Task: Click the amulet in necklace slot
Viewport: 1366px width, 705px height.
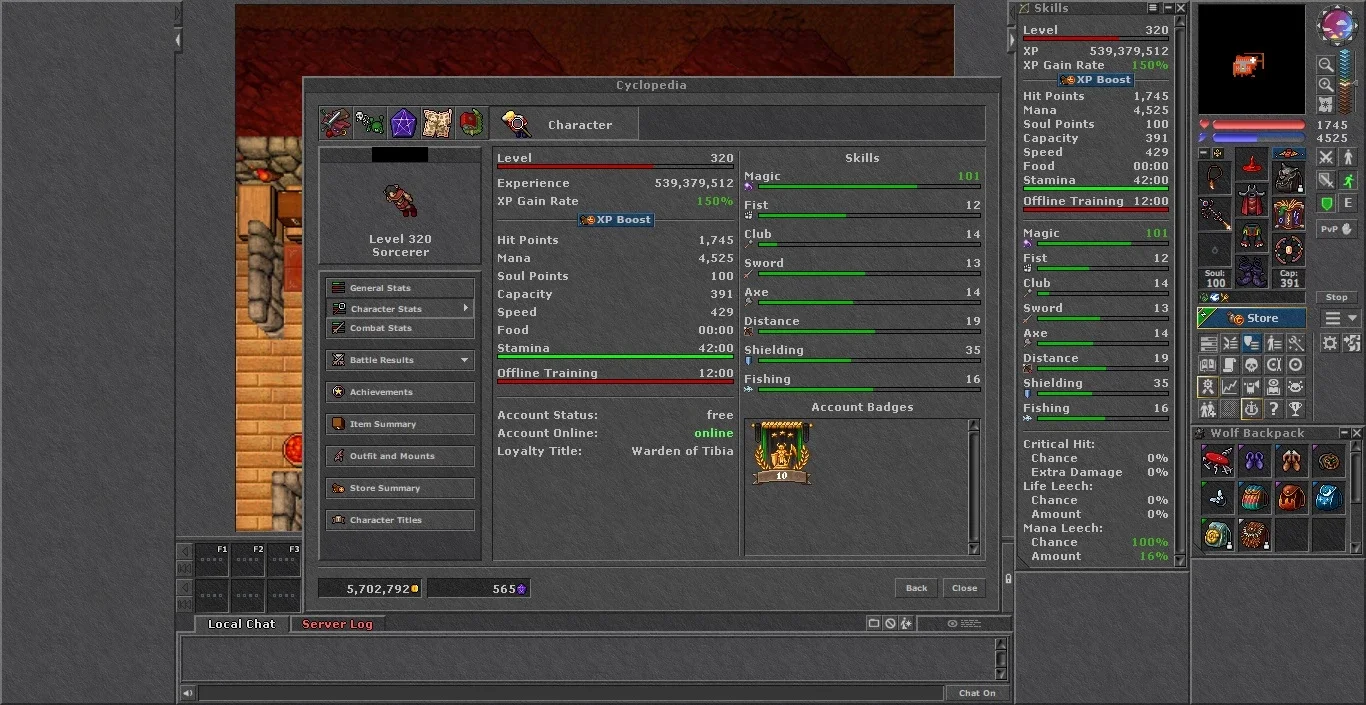Action: 1215,179
